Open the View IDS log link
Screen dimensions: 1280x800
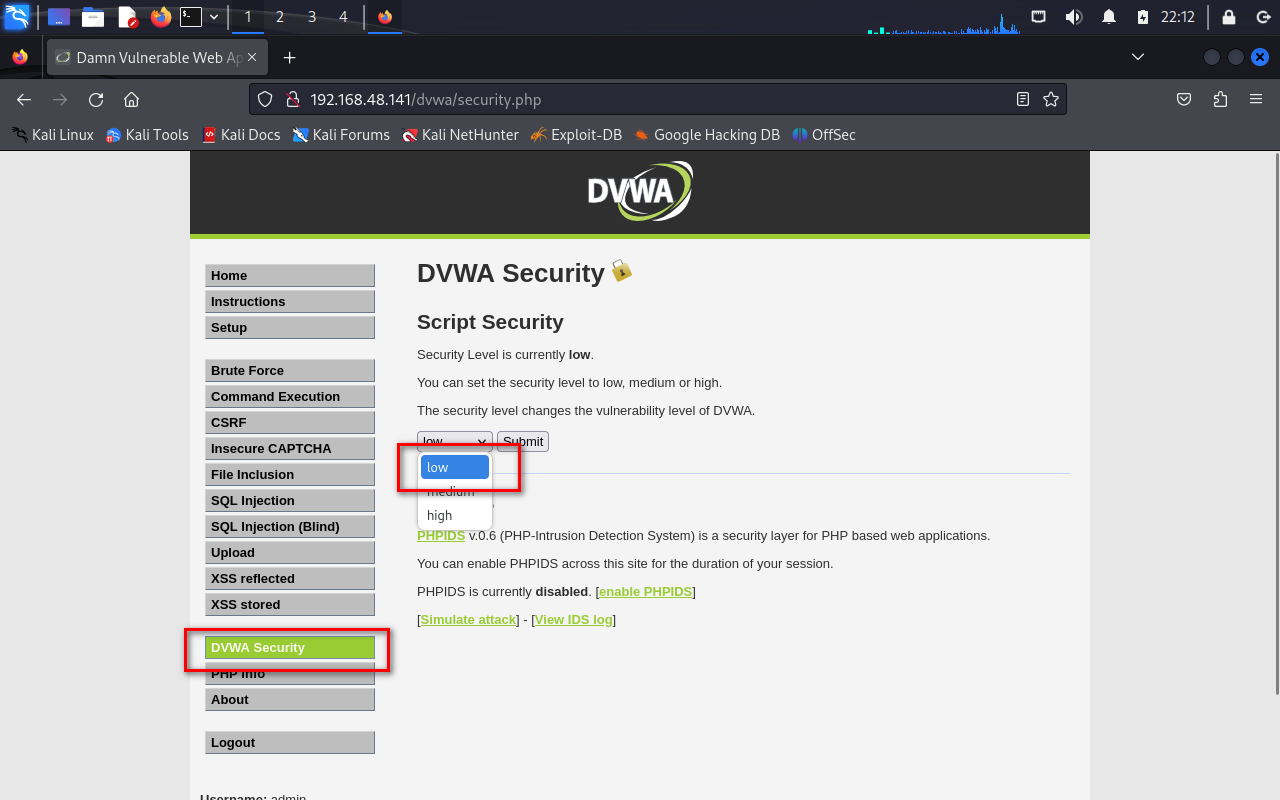pyautogui.click(x=573, y=619)
